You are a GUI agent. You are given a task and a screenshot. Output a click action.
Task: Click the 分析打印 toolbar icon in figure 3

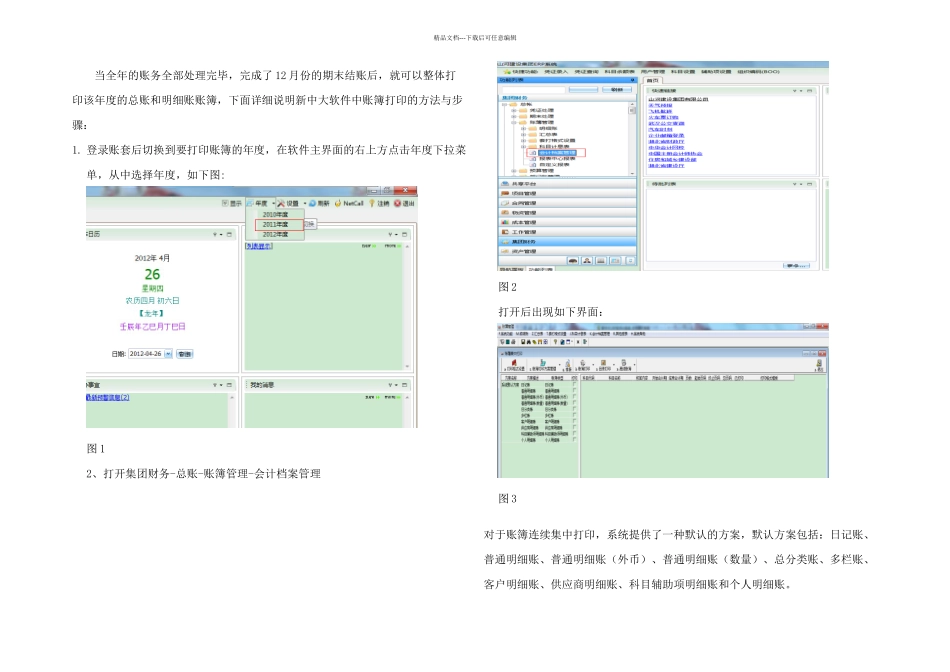[x=603, y=362]
